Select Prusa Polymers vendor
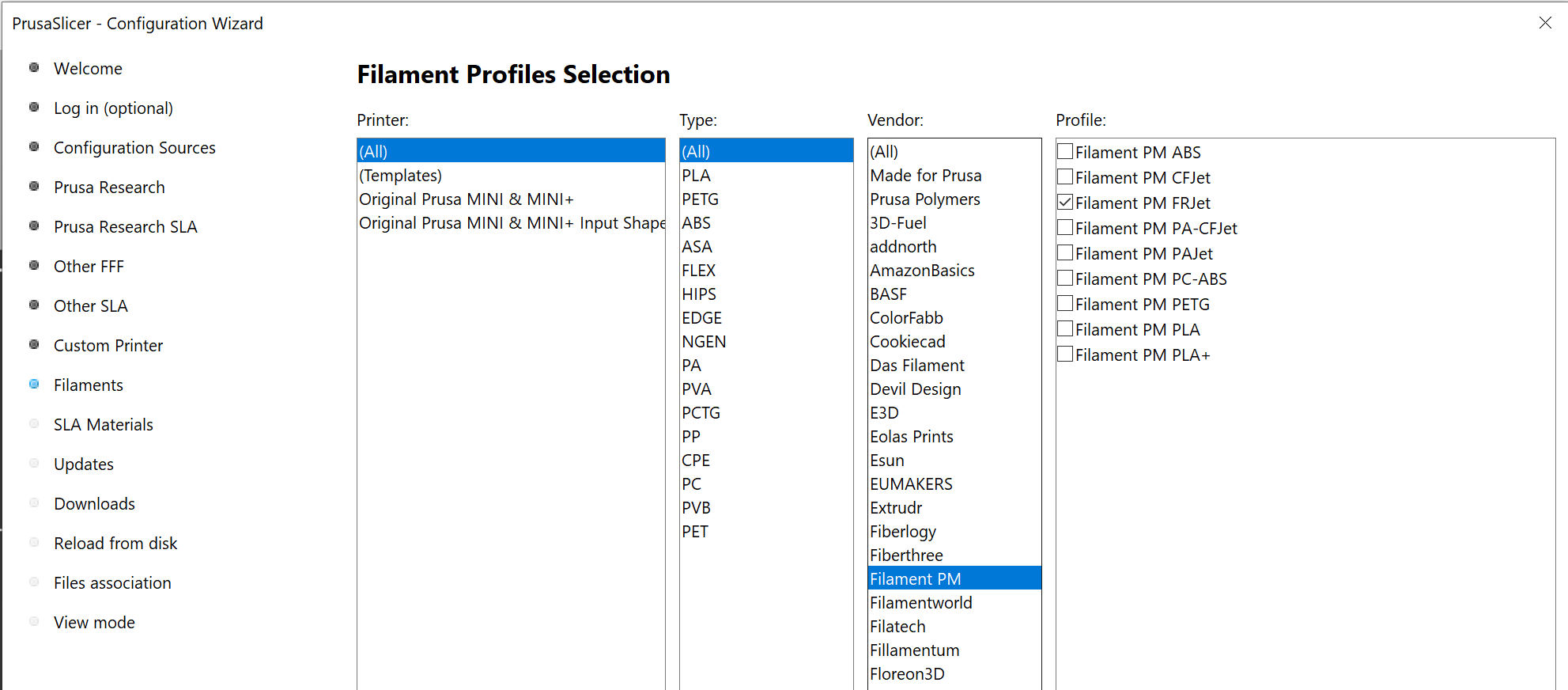 point(954,199)
